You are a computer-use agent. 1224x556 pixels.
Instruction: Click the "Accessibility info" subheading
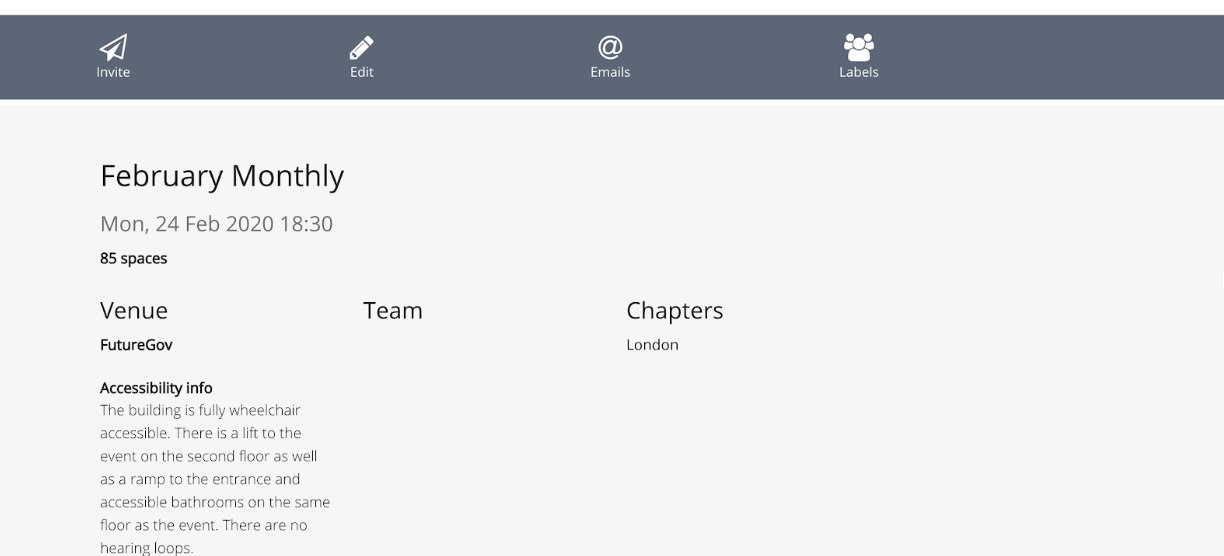[156, 388]
